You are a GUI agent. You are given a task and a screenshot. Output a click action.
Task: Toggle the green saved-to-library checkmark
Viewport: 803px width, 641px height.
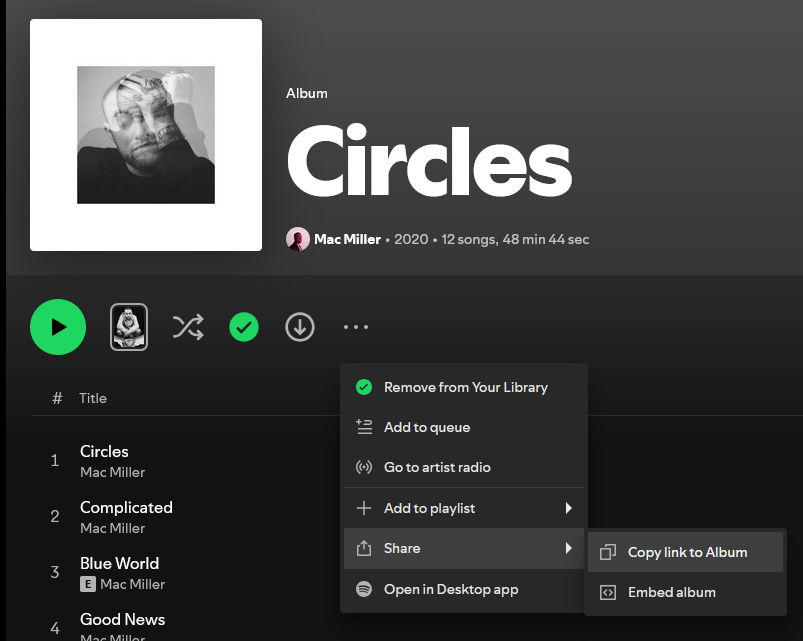(244, 327)
